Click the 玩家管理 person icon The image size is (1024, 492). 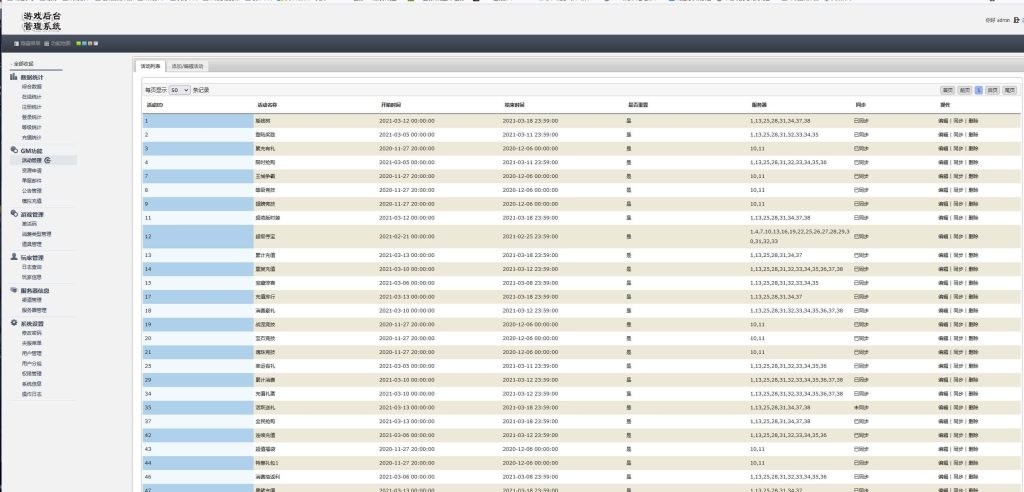coord(14,257)
